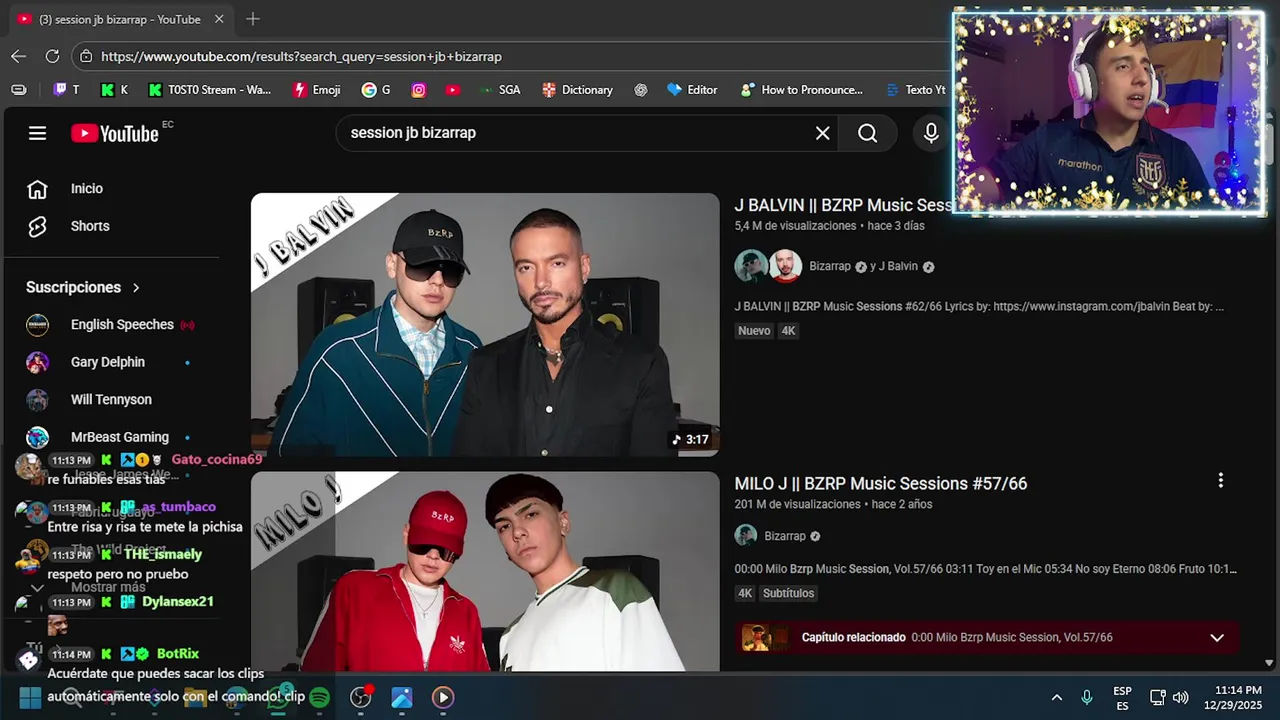Screen dimensions: 1280x720
Task: Click the magnifier search button
Action: (868, 133)
